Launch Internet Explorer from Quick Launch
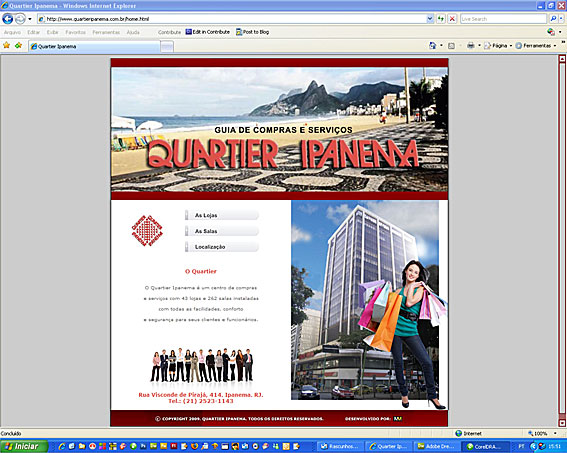Screen dimensions: 567x453 point(62,446)
